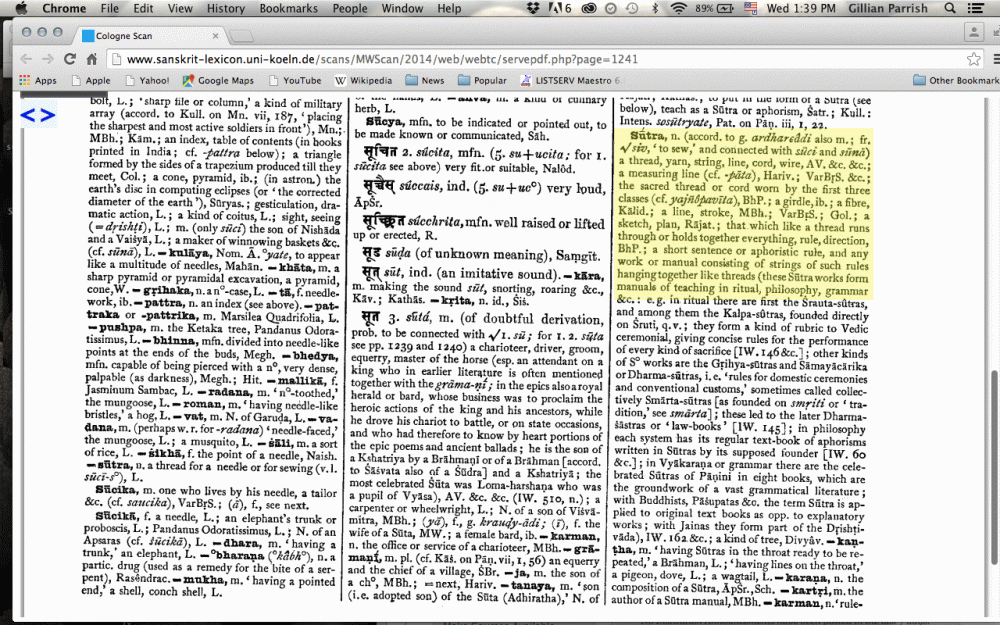Expand the News bookmarks folder
Screen dimensions: 1000x625
pyautogui.click(x=422, y=80)
